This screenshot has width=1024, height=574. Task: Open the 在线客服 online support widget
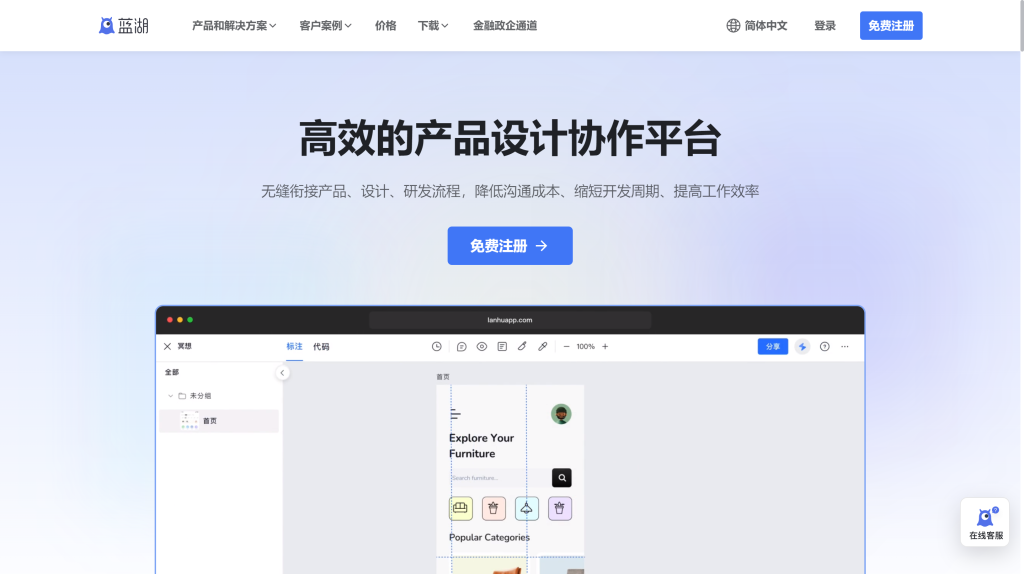[985, 522]
